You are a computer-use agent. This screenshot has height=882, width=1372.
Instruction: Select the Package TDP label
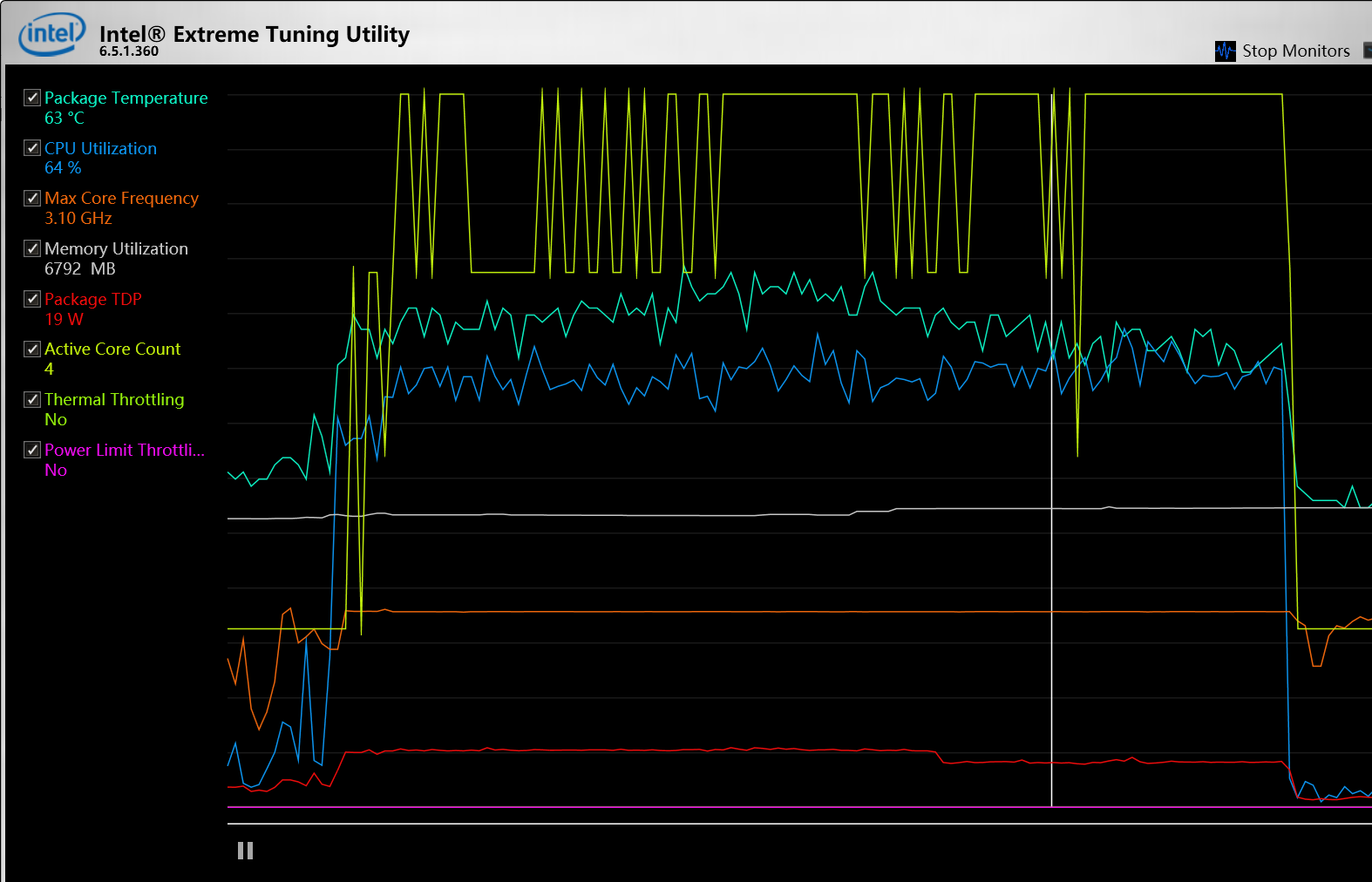point(93,299)
